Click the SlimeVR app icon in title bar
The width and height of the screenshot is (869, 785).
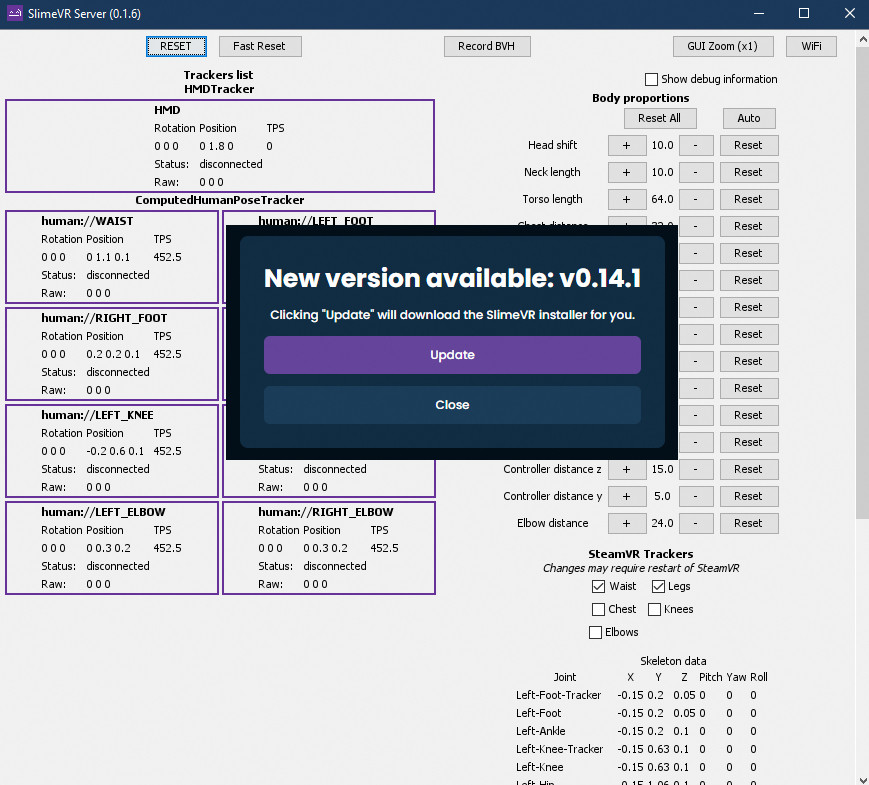[14, 13]
